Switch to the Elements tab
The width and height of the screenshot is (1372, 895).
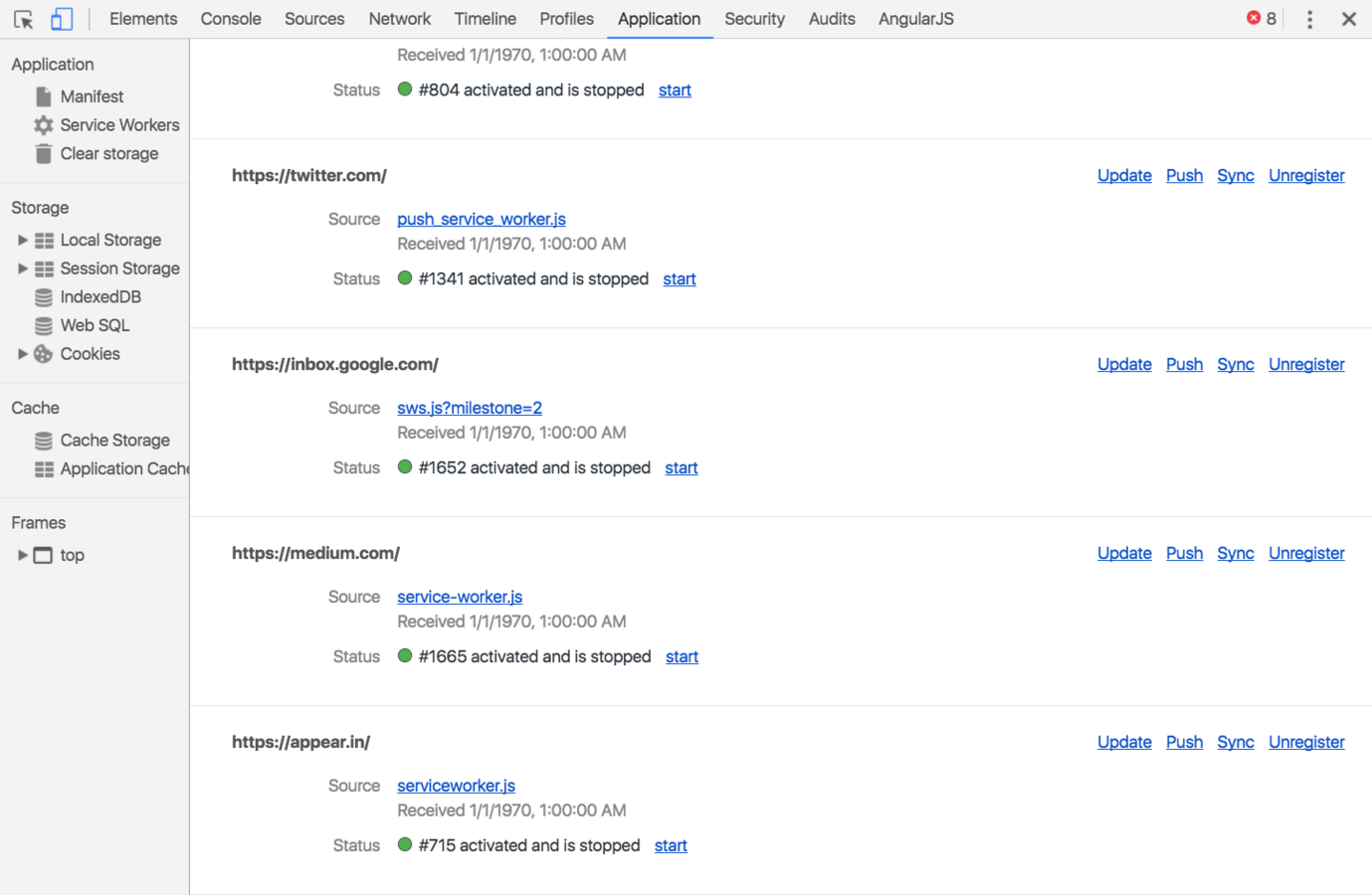pos(143,19)
